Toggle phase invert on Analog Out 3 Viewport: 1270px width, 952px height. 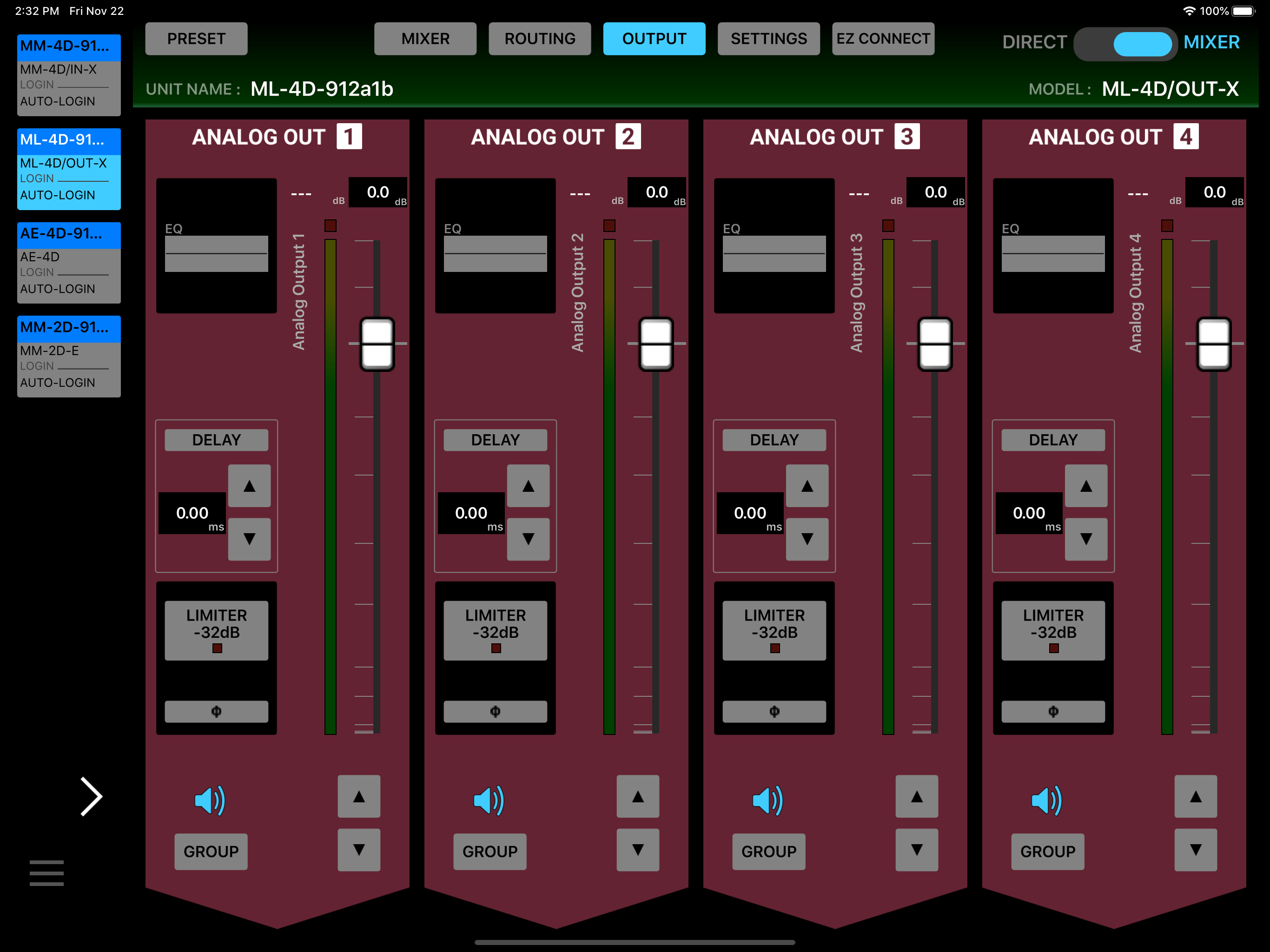[x=774, y=711]
